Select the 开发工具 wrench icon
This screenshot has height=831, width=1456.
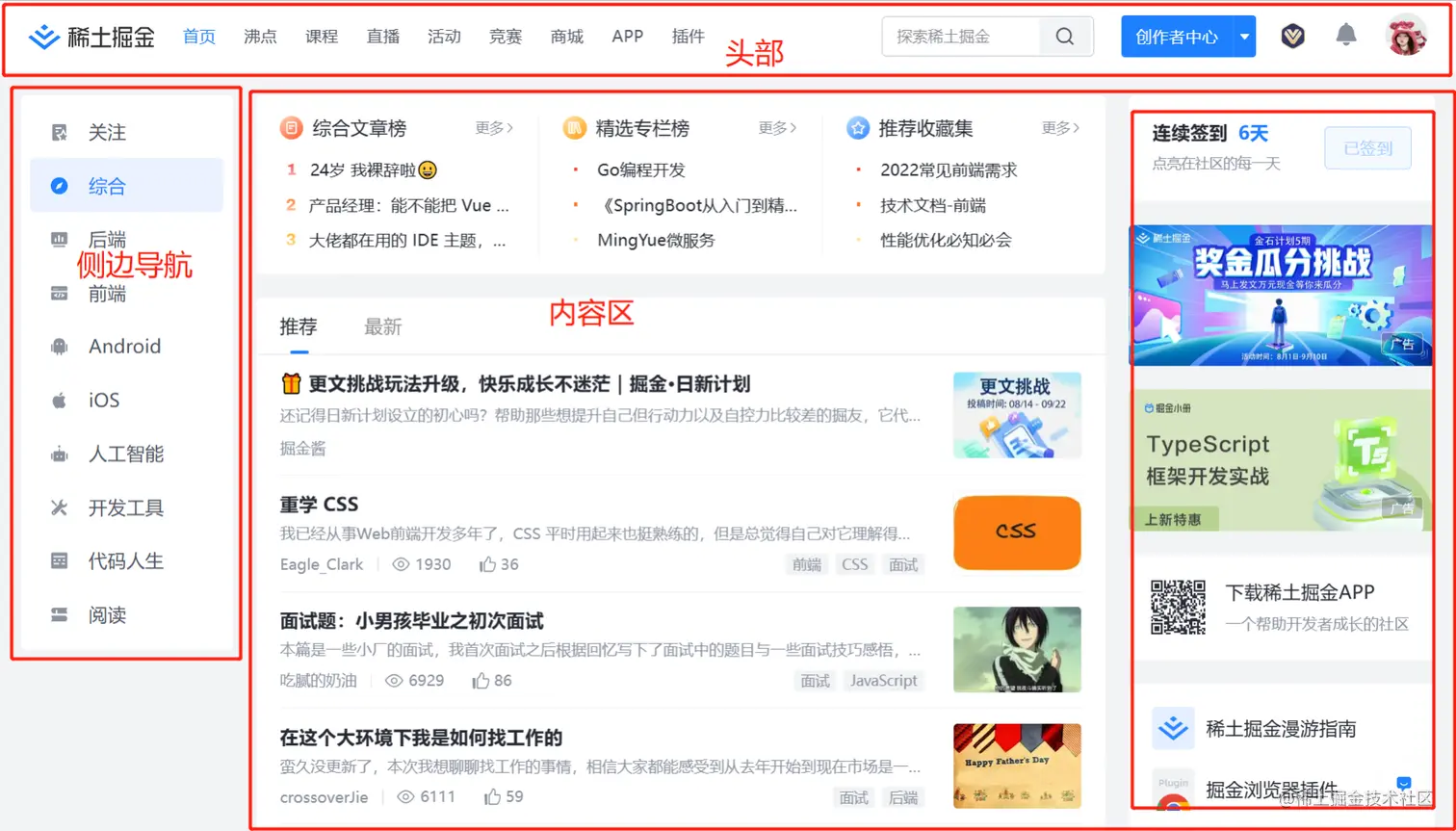(x=60, y=507)
